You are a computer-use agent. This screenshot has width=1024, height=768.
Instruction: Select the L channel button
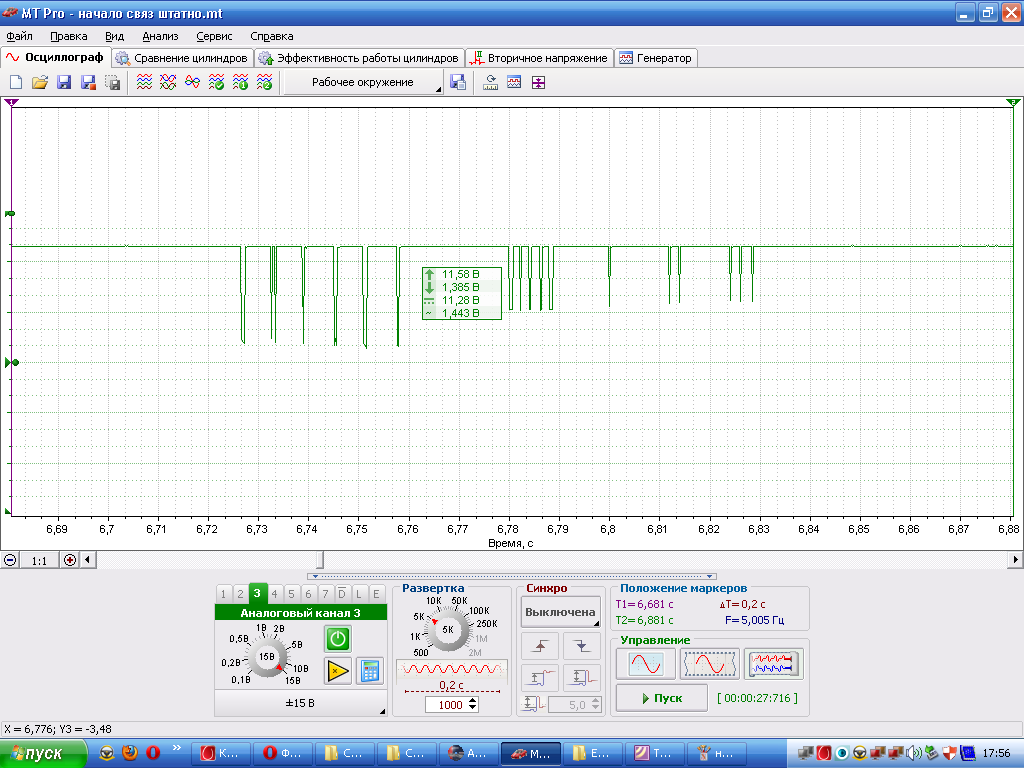(x=359, y=594)
